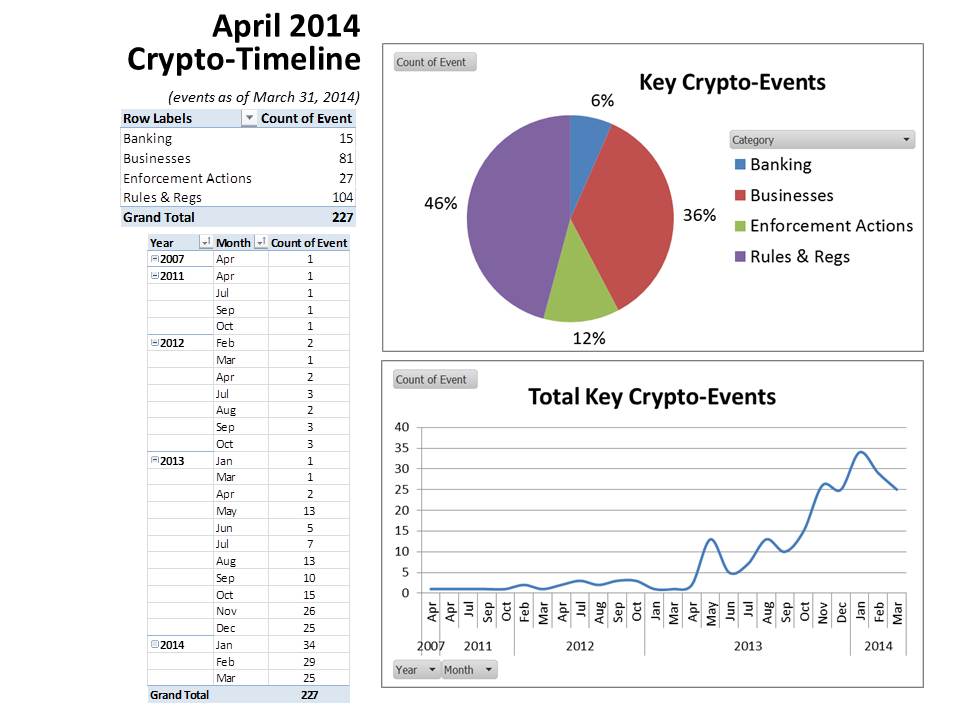The width and height of the screenshot is (960, 720).
Task: Collapse the 2013 year group
Action: point(154,460)
